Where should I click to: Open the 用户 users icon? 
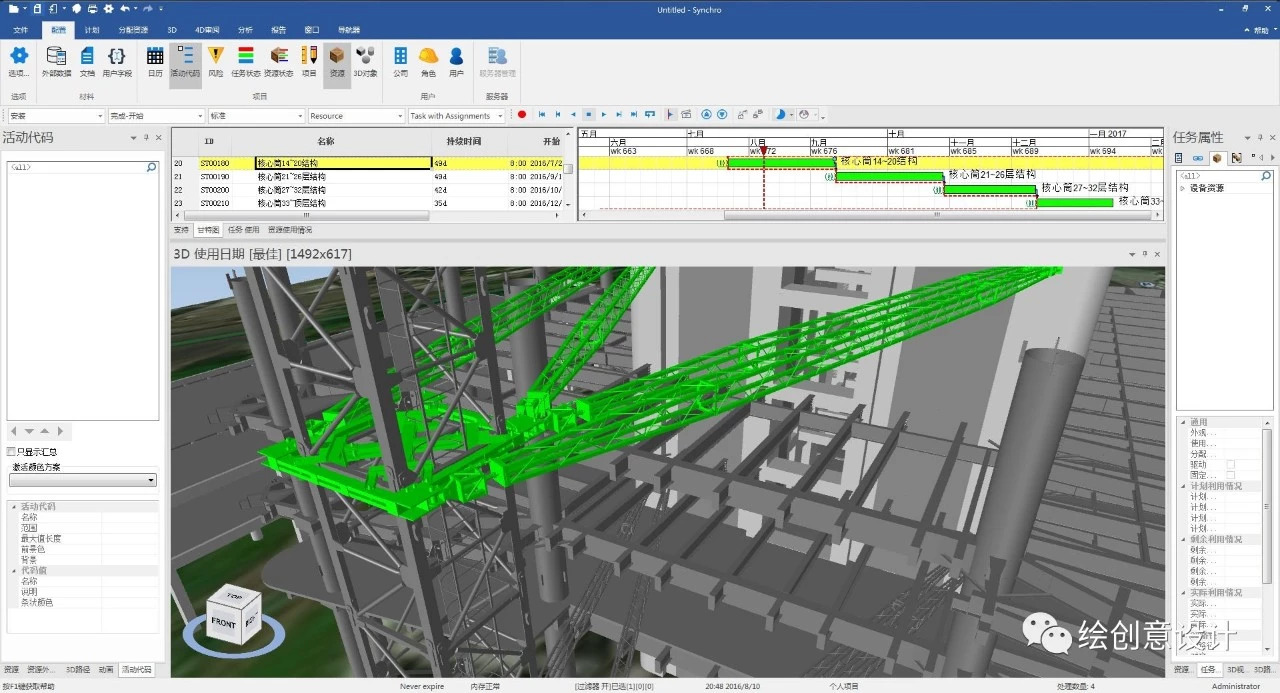coord(456,56)
